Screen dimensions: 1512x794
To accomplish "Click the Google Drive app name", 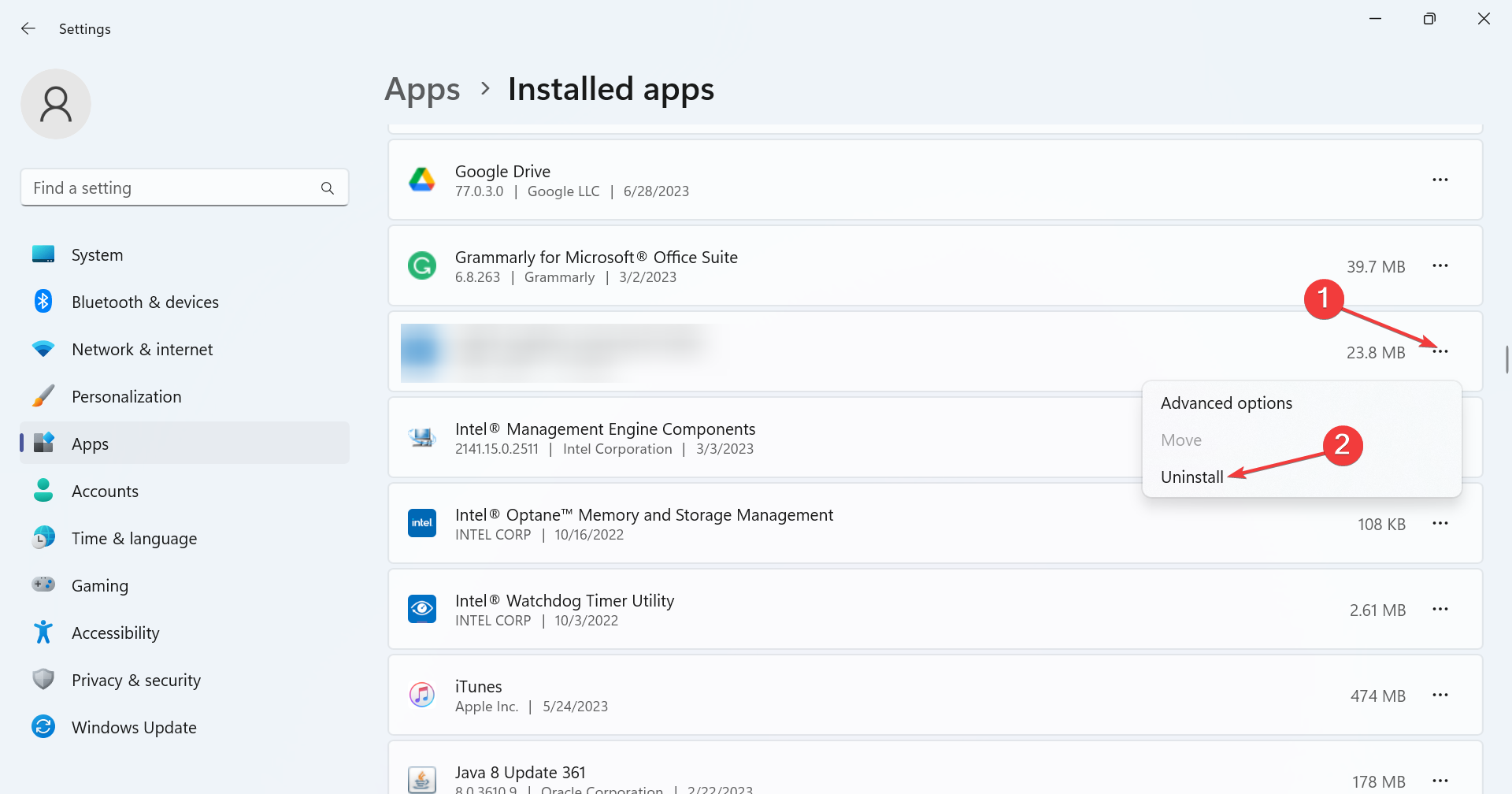I will pyautogui.click(x=502, y=171).
